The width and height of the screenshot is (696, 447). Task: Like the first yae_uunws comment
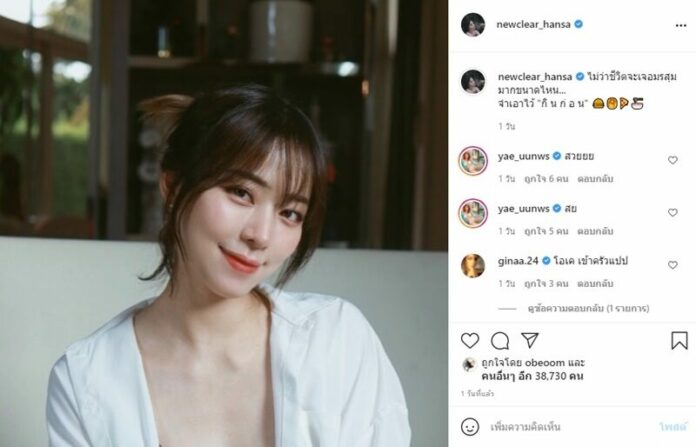673,160
